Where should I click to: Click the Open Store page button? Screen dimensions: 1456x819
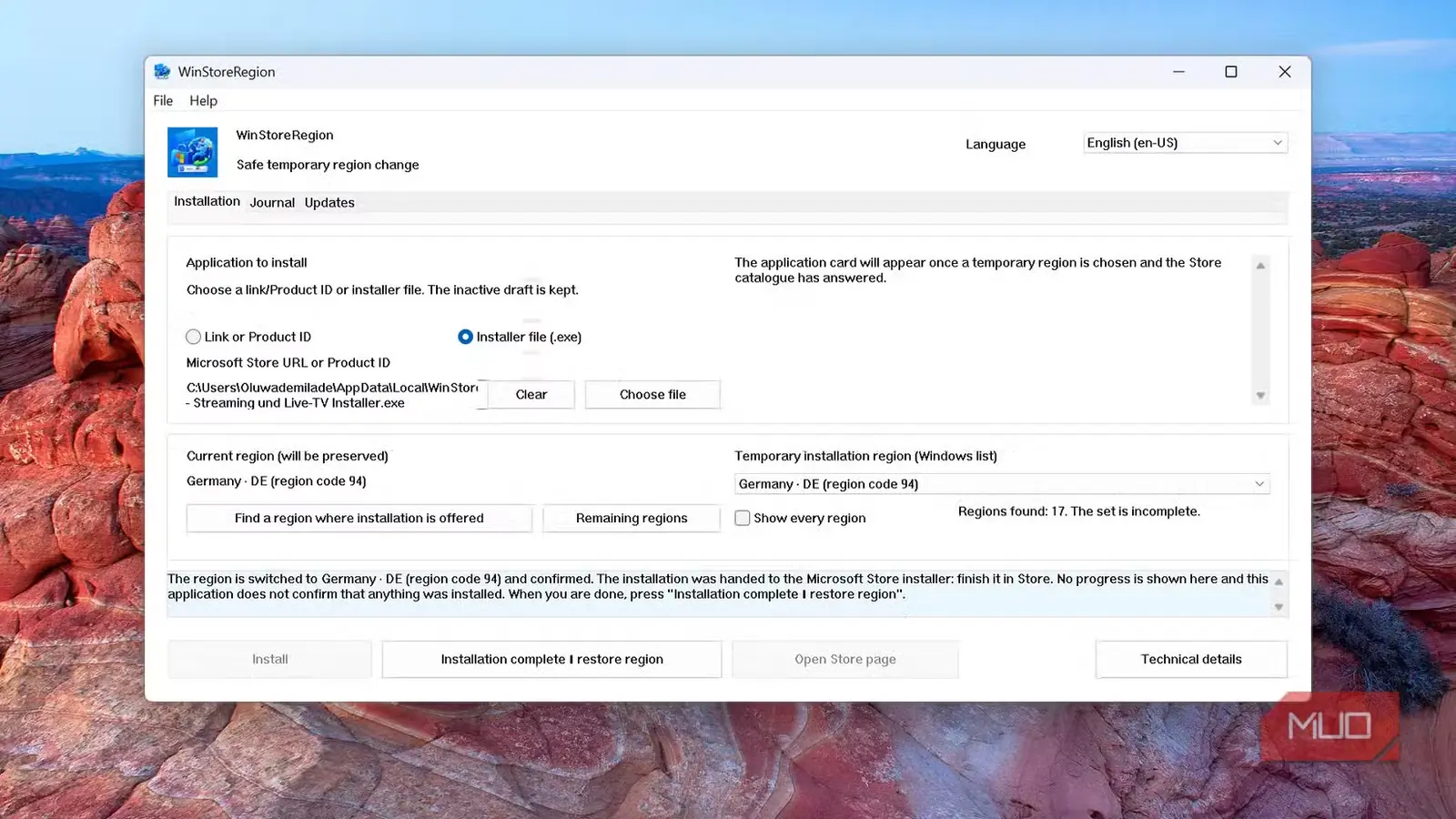click(x=845, y=659)
